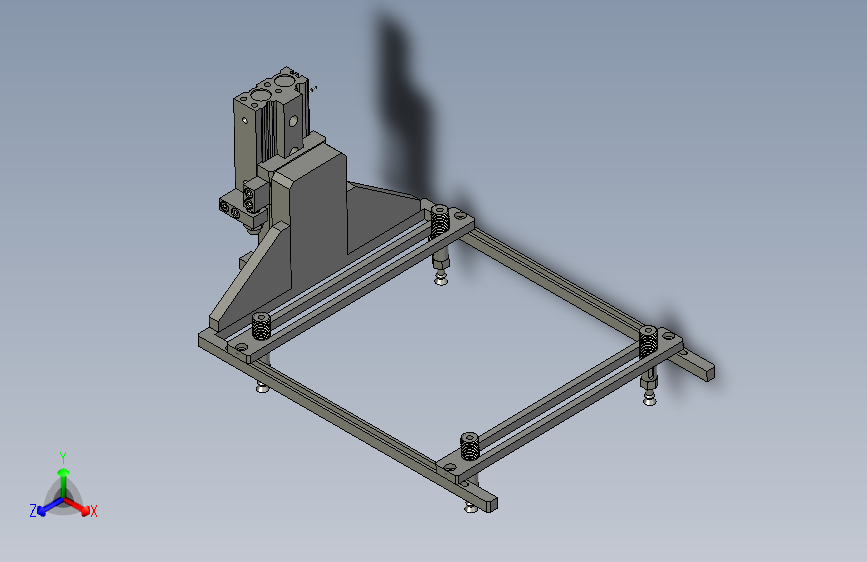This screenshot has height=562, width=867.
Task: Select the pneumatic cylinder block atop the model
Action: click(x=271, y=128)
